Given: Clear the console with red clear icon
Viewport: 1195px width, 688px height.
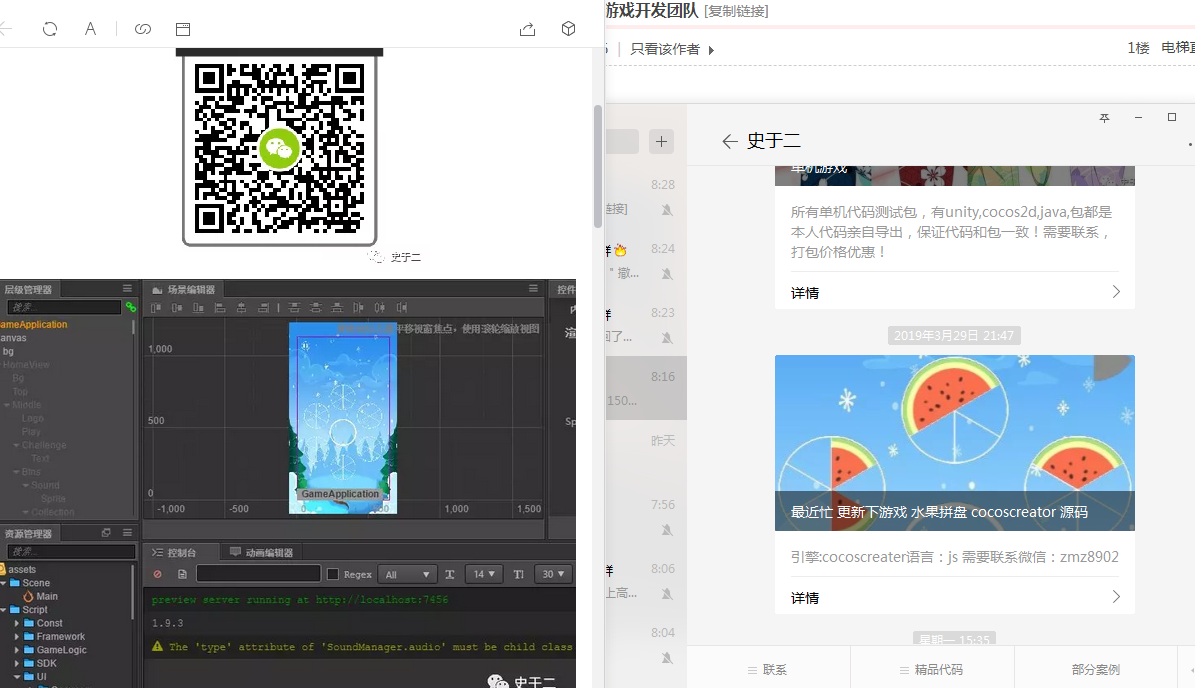Looking at the screenshot, I should 158,574.
